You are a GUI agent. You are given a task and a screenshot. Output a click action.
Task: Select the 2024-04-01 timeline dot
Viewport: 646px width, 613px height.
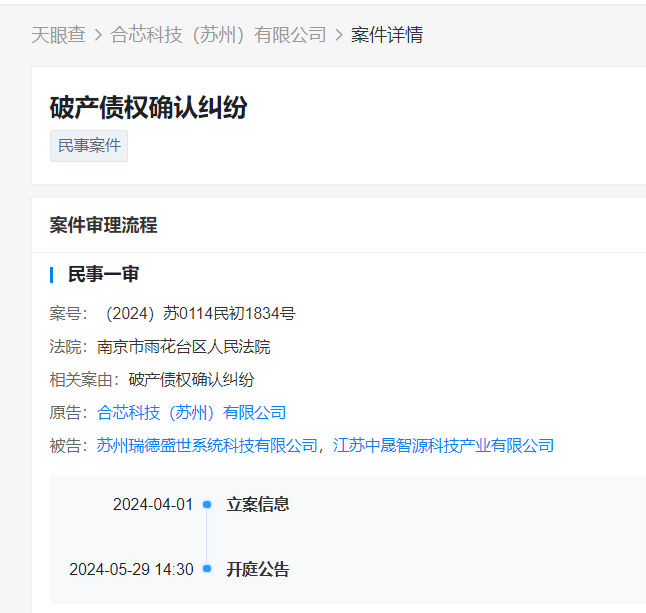[x=207, y=504]
